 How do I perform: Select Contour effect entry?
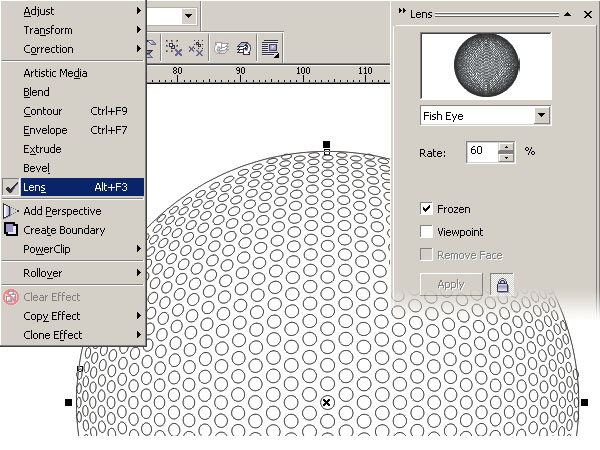click(x=73, y=111)
